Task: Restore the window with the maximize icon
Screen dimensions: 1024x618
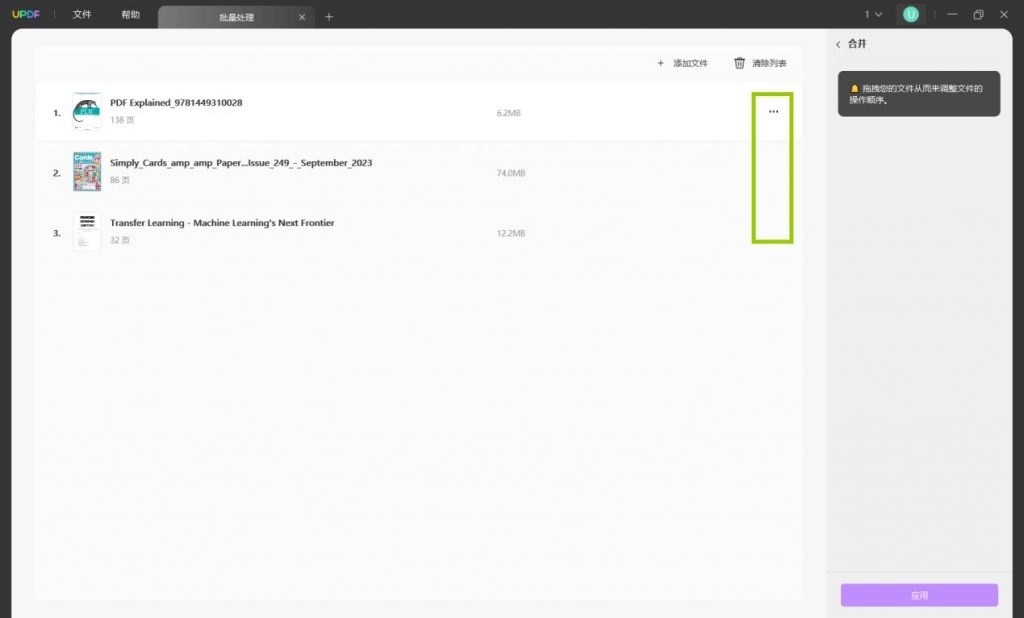Action: pyautogui.click(x=978, y=14)
